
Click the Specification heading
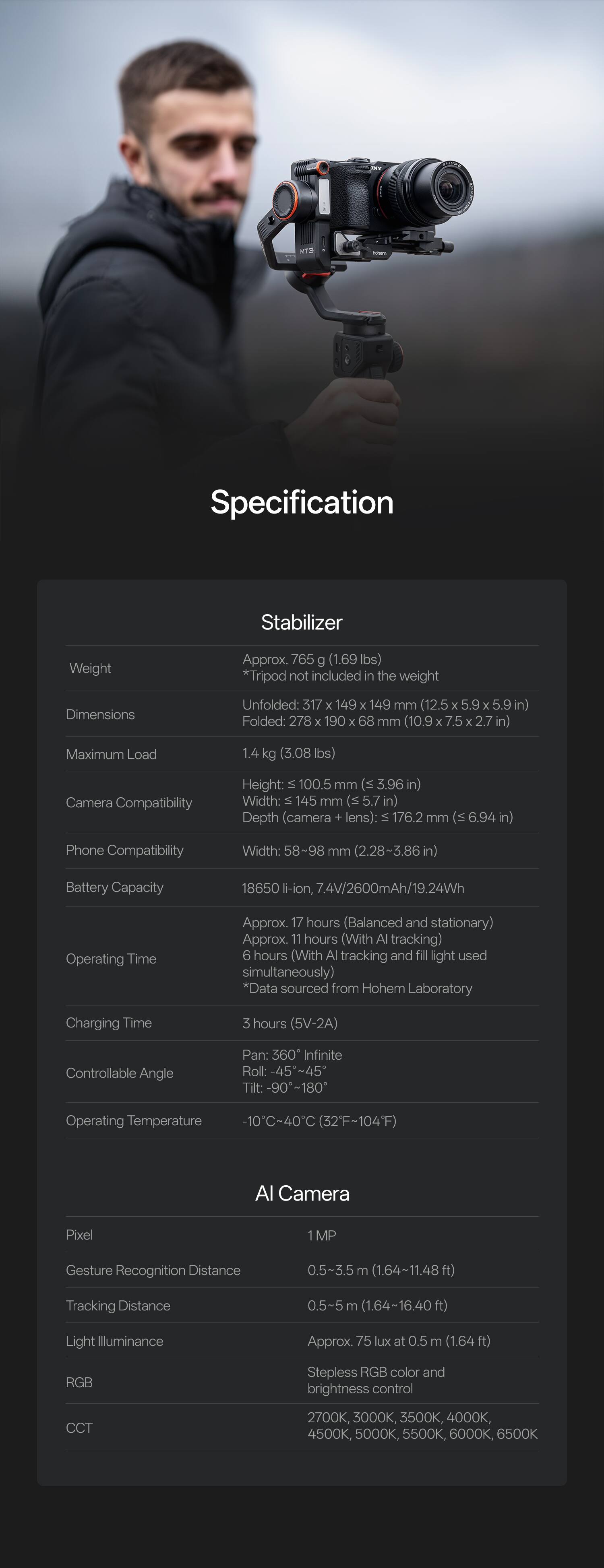click(301, 503)
